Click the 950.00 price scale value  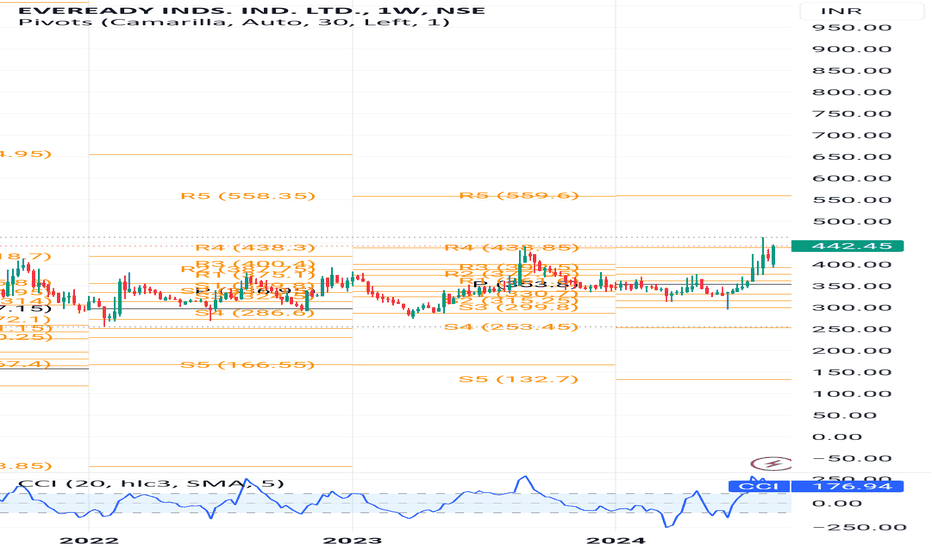point(852,27)
